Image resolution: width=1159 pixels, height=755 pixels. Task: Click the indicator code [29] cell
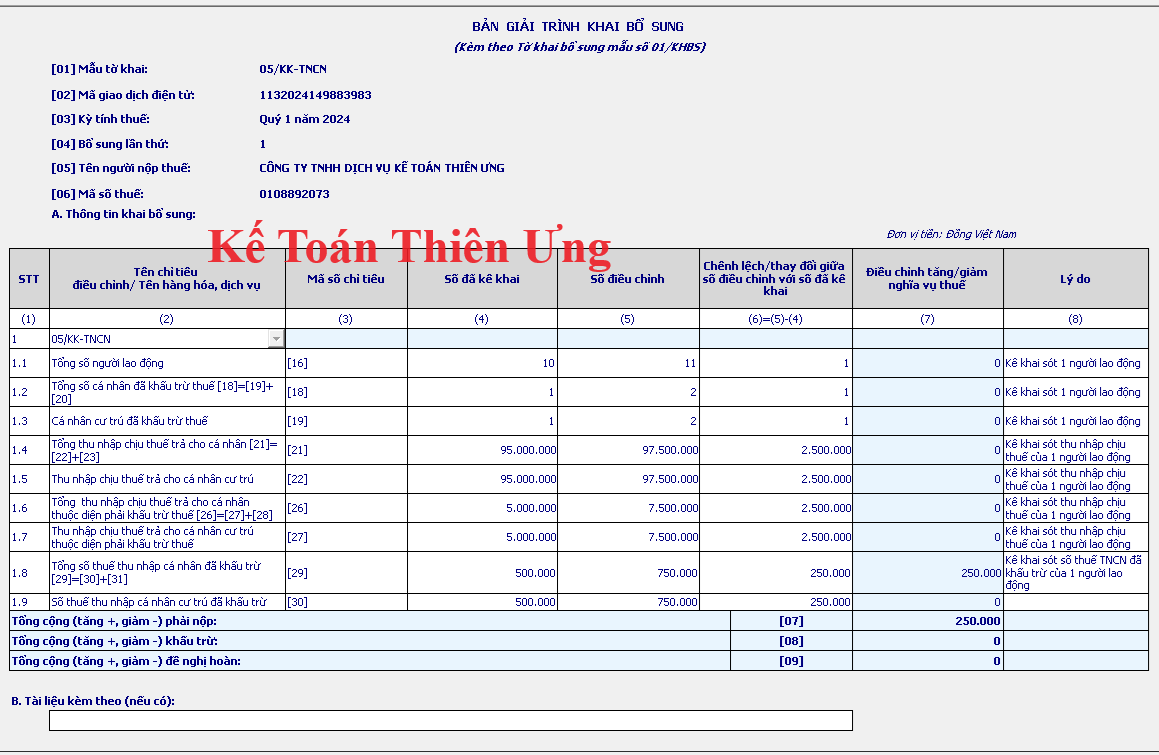[x=346, y=572]
